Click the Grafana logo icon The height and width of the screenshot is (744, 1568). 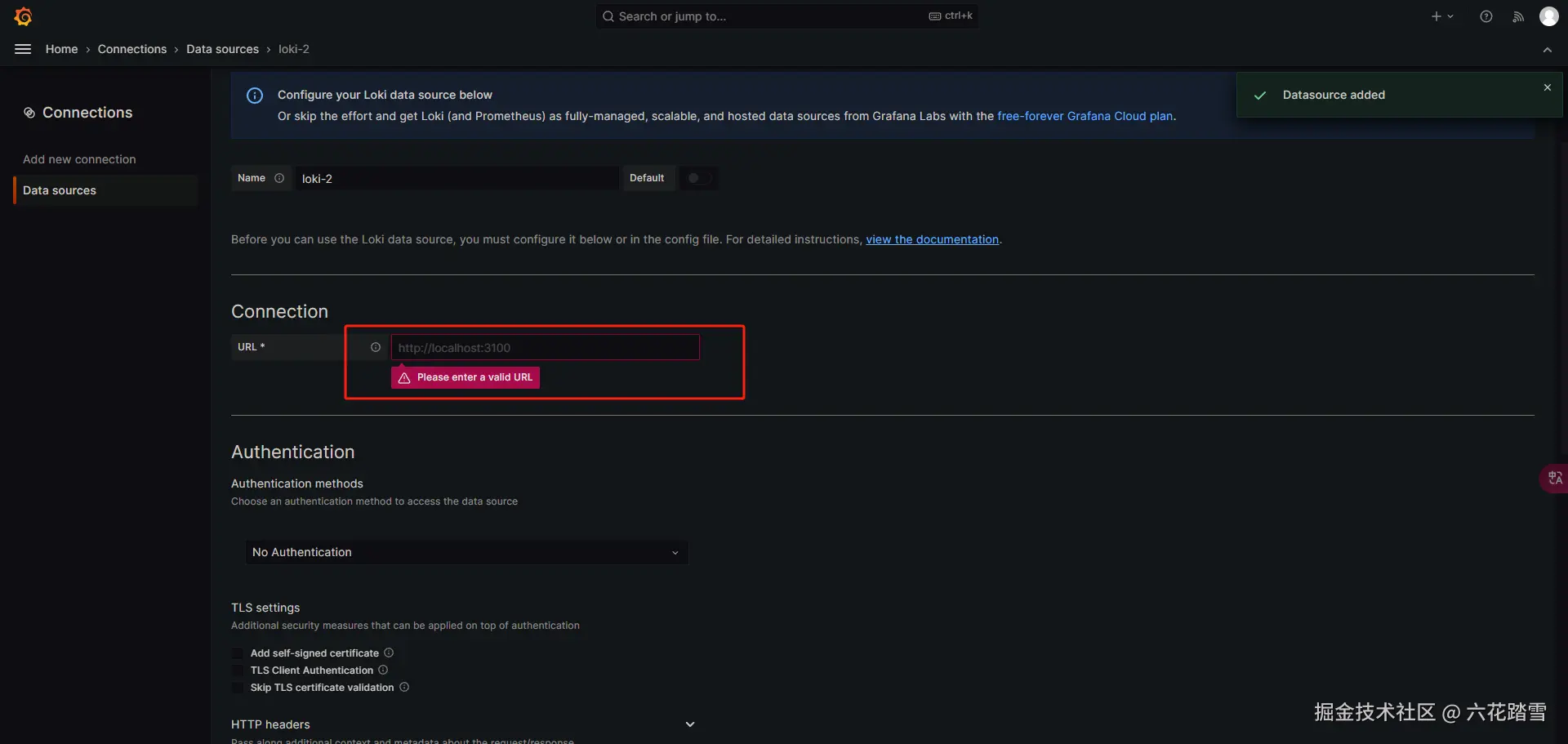pyautogui.click(x=24, y=16)
